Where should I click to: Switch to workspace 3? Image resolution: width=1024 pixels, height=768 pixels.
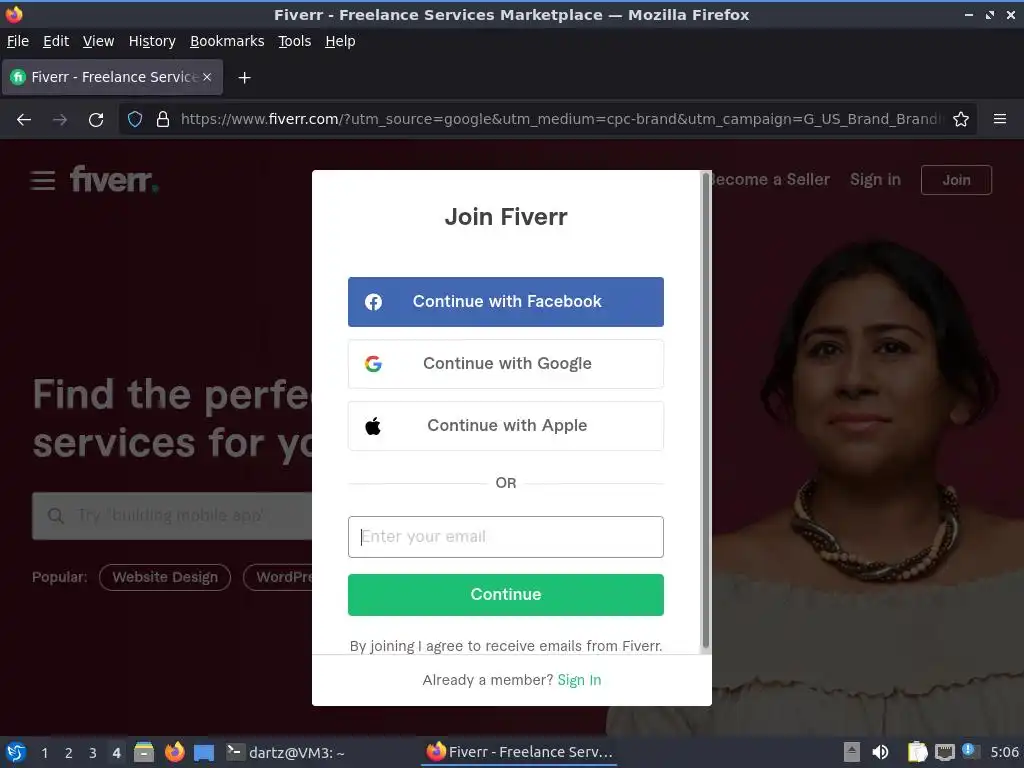click(x=93, y=753)
